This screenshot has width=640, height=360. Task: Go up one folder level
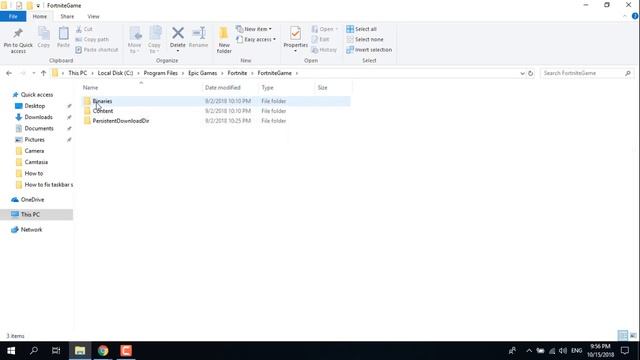[x=43, y=73]
